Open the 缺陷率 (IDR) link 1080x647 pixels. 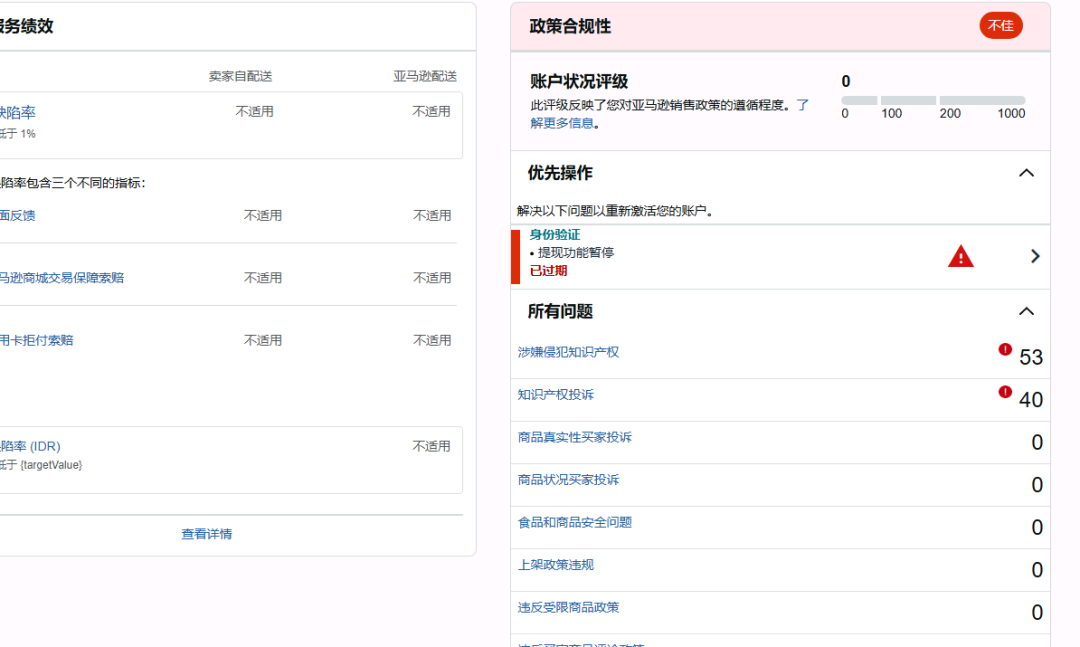pos(30,446)
